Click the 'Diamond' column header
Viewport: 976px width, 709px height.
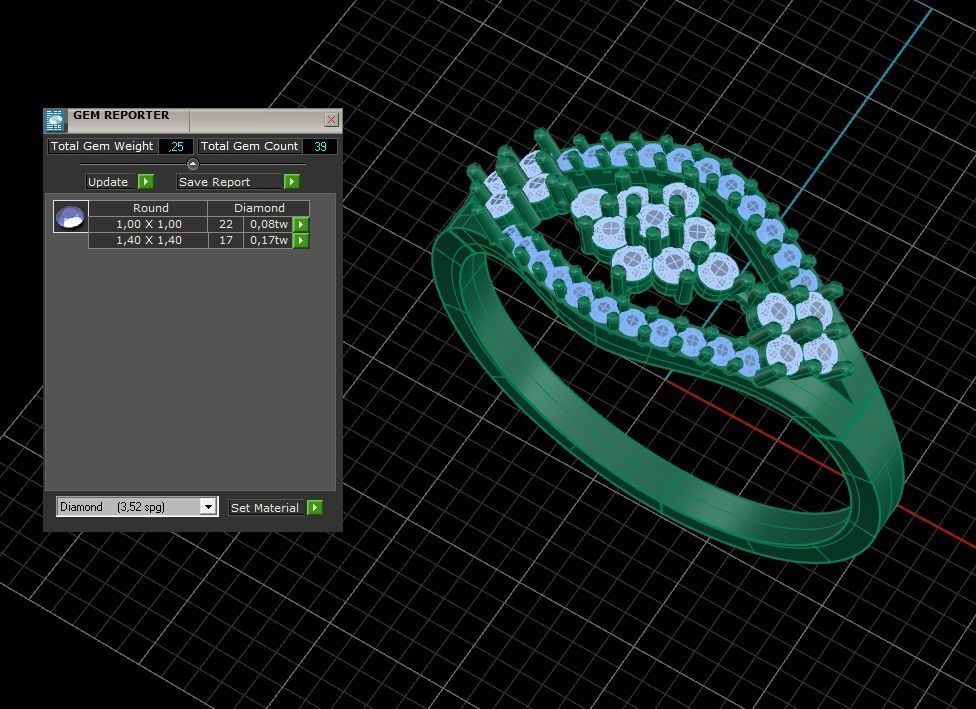[x=259, y=208]
